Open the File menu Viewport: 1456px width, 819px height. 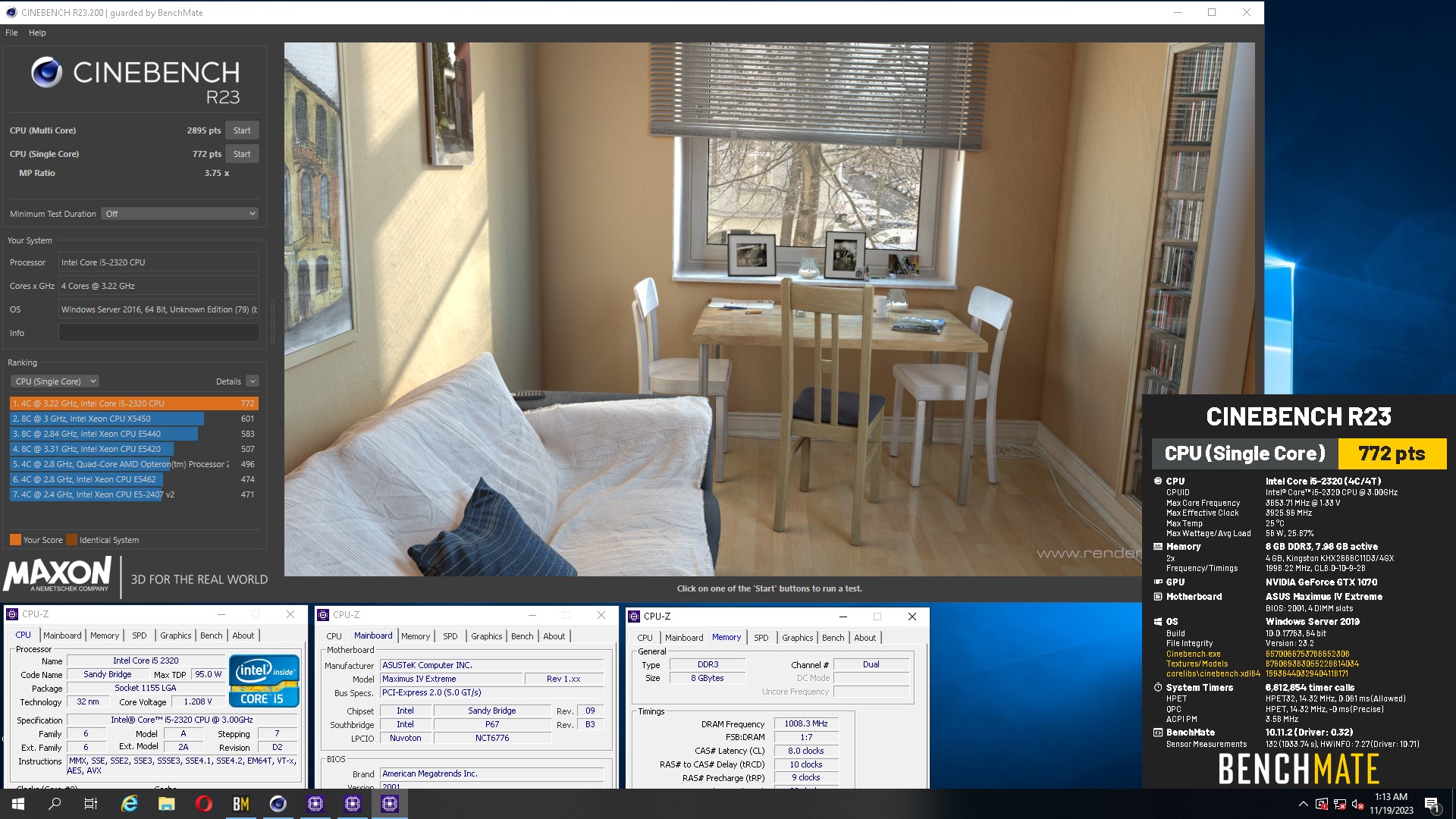(11, 33)
